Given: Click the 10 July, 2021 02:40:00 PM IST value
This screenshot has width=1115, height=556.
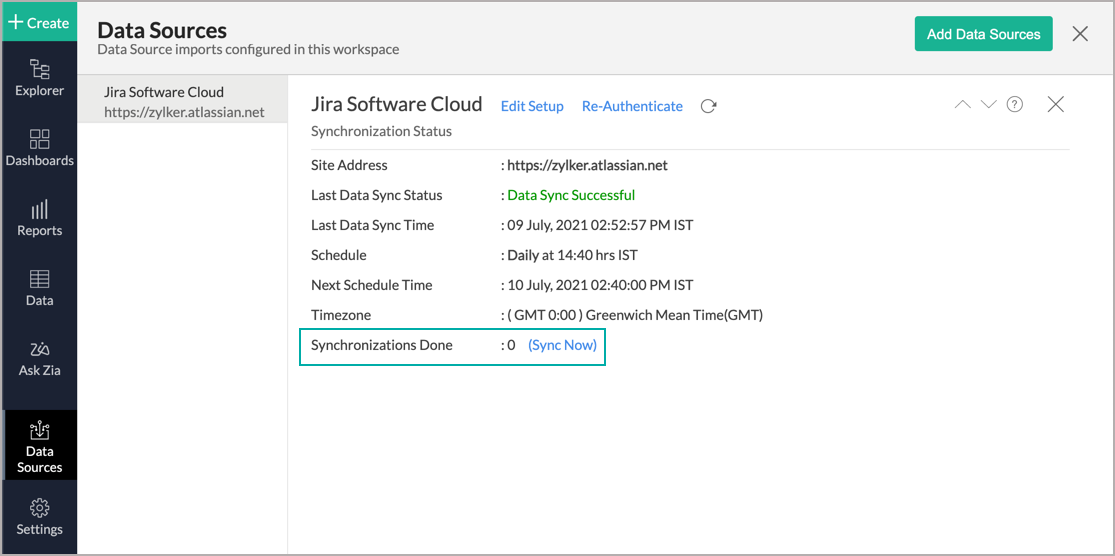Looking at the screenshot, I should tap(600, 286).
